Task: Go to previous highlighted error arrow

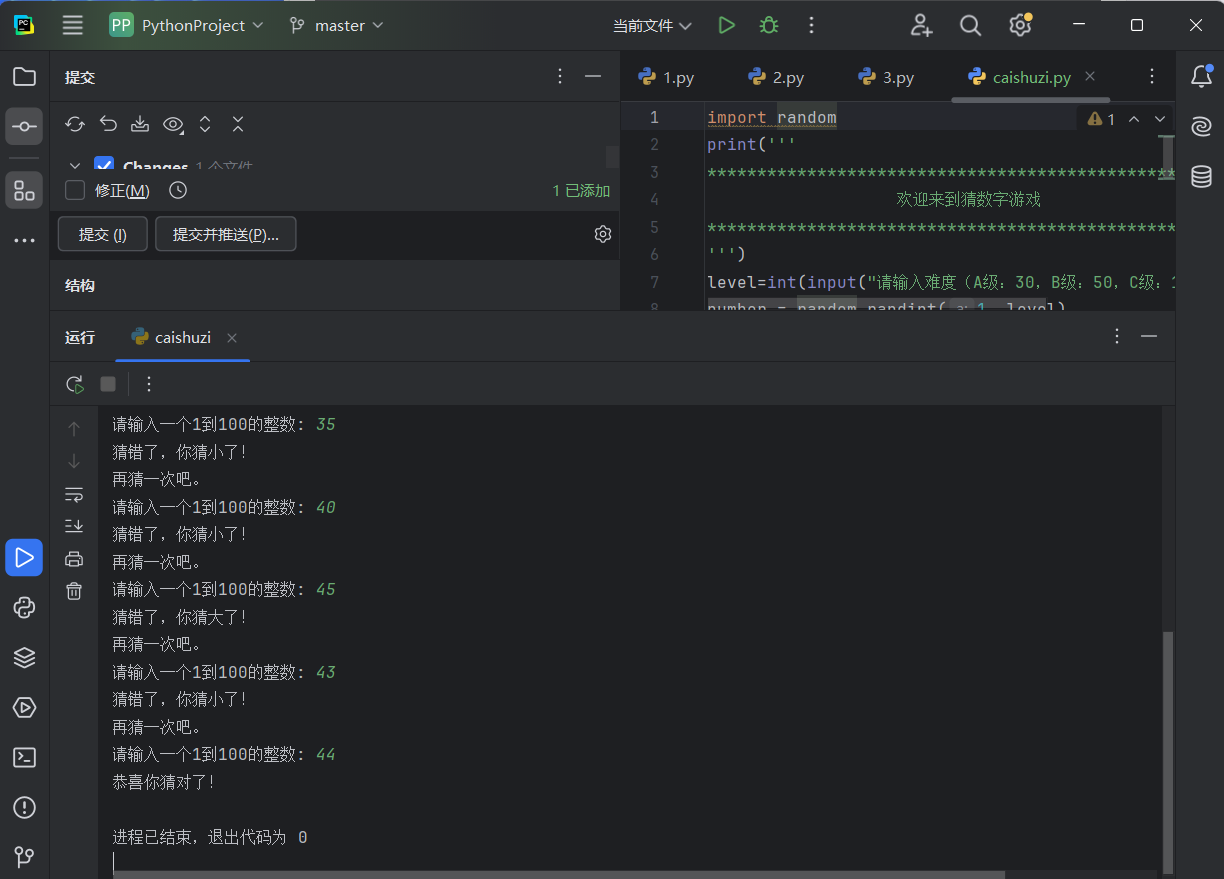Action: tap(1134, 119)
